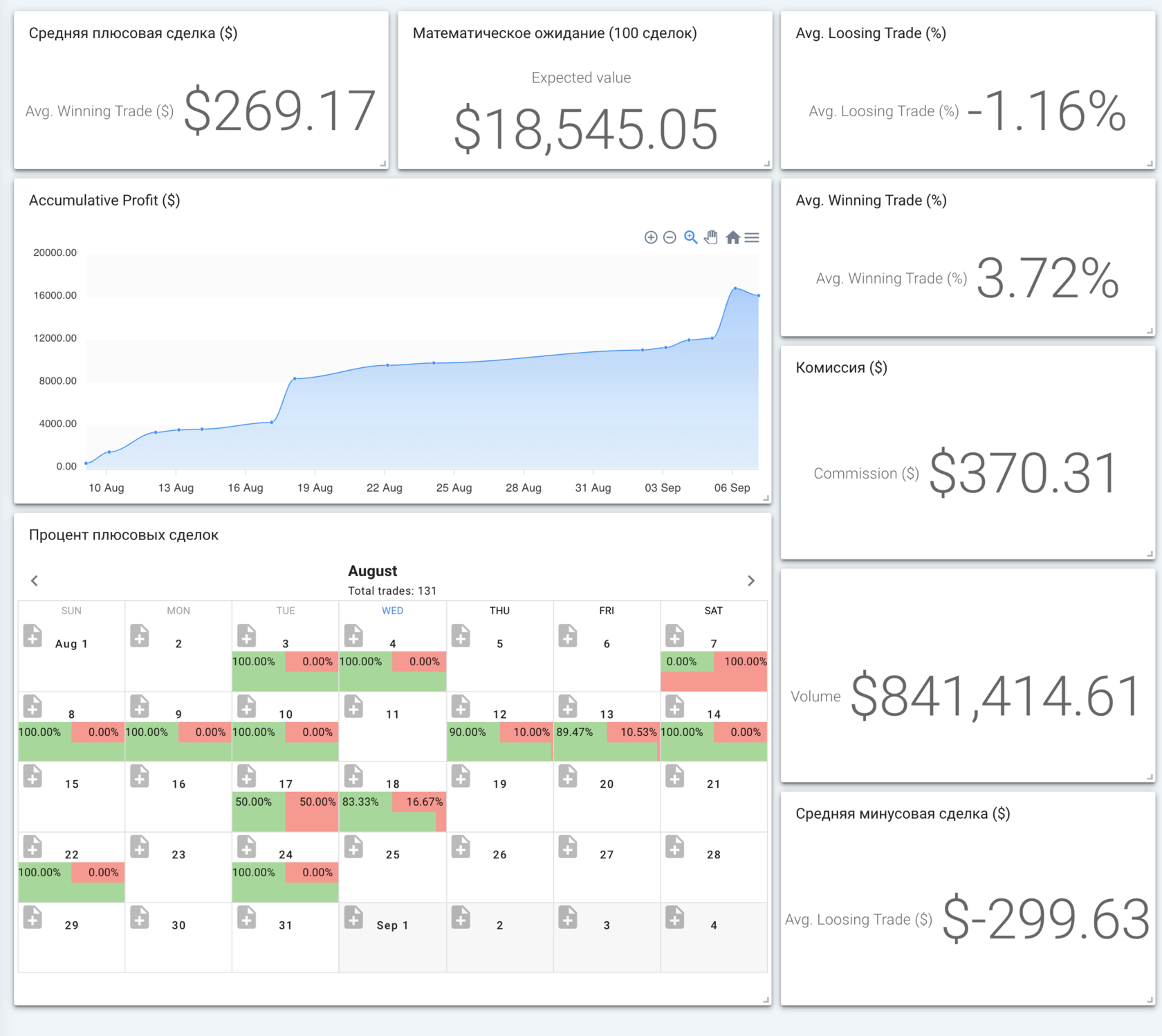Click the '06 Sep' chart axis label
Viewport: 1162px width, 1036px height.
pos(732,488)
